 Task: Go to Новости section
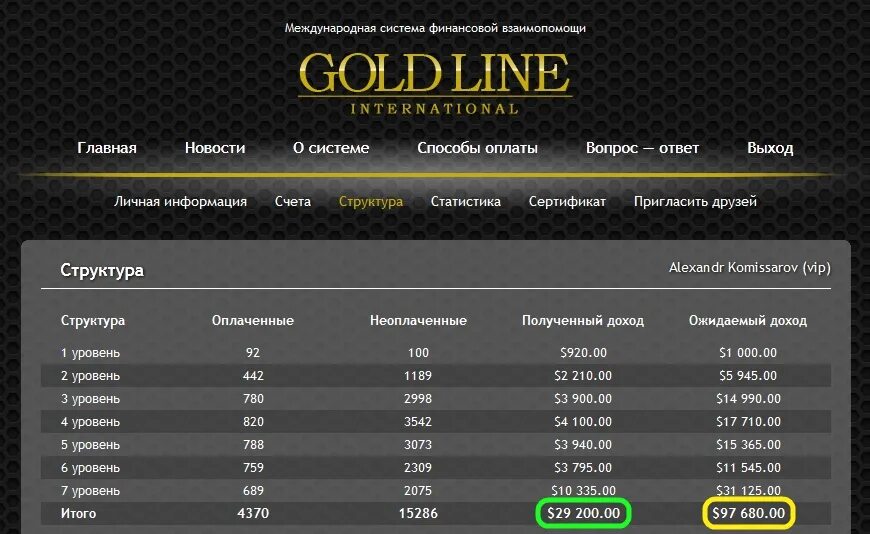point(215,148)
